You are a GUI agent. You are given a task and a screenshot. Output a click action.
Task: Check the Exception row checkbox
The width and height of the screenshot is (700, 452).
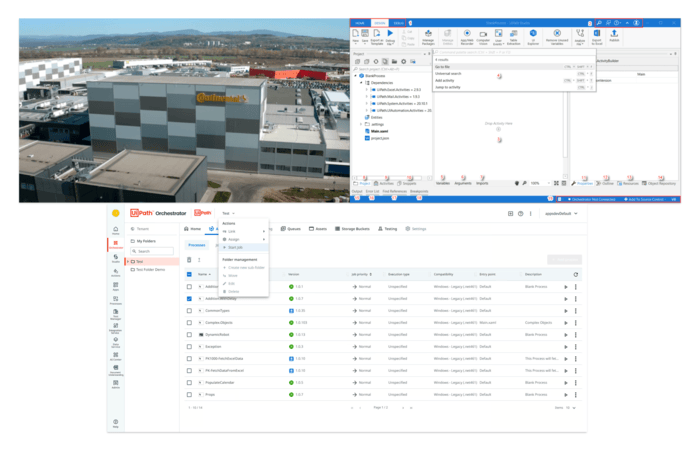pos(189,347)
